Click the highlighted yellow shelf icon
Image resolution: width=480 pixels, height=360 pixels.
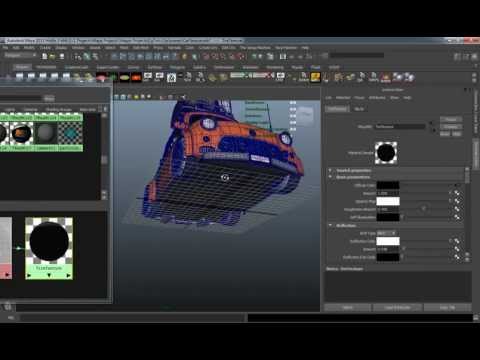[x=315, y=77]
